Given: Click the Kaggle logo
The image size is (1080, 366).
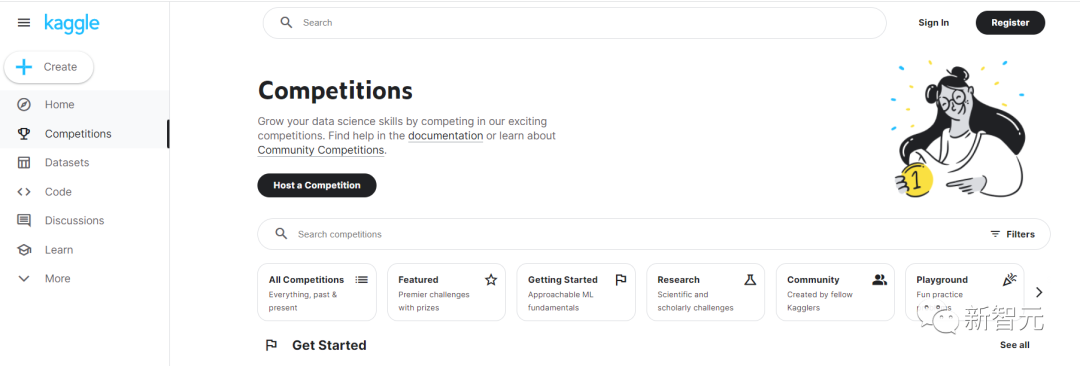Looking at the screenshot, I should 72,23.
